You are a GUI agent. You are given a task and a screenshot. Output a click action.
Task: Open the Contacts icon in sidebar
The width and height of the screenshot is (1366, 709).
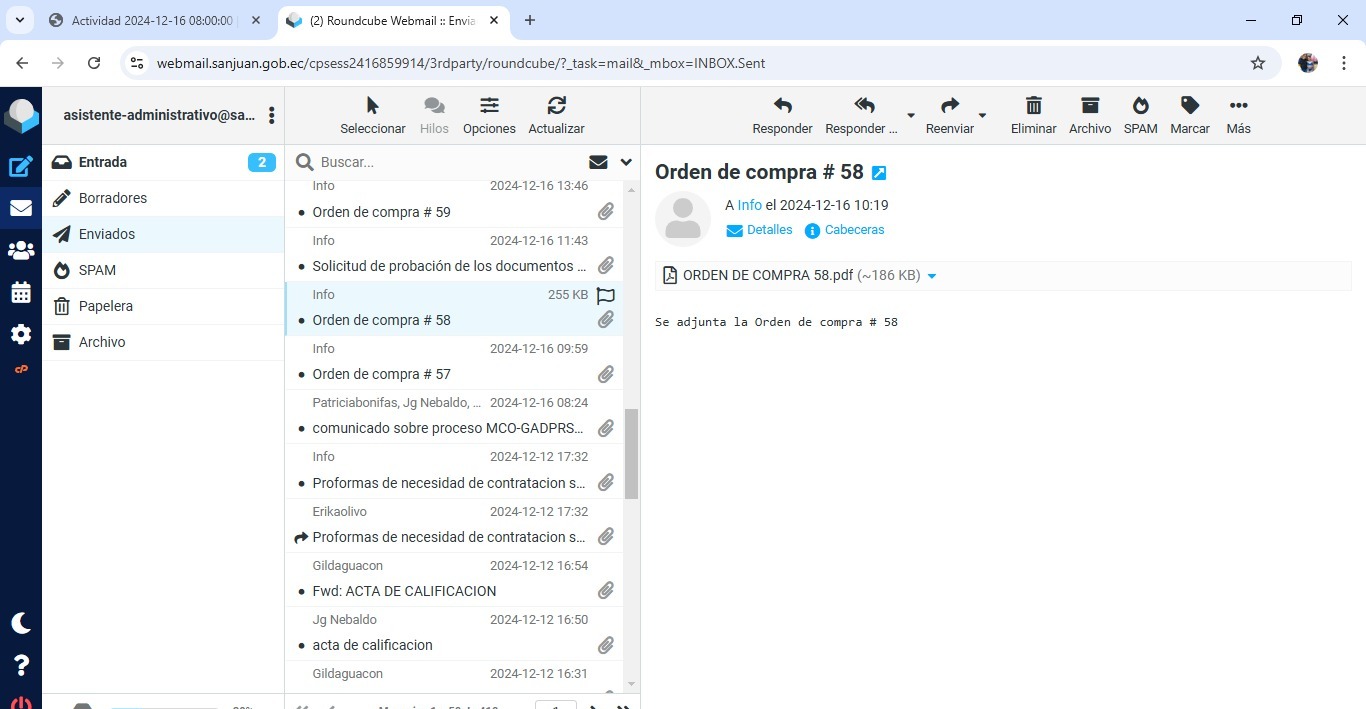[x=21, y=250]
